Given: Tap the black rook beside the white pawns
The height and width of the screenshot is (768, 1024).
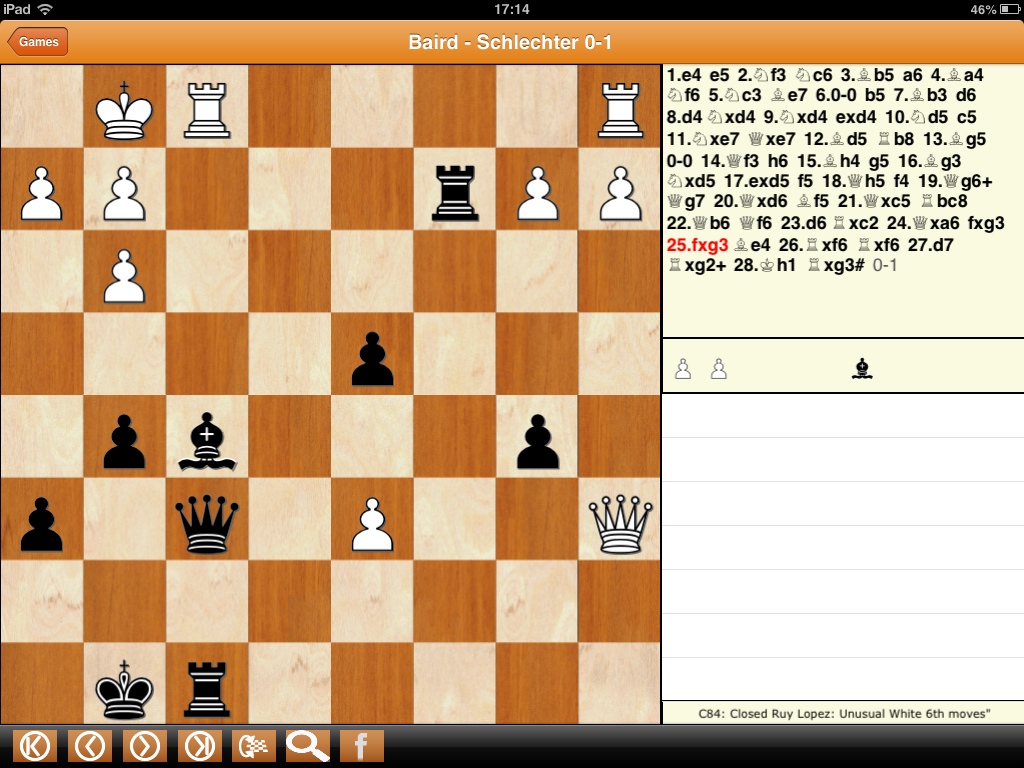Looking at the screenshot, I should (x=454, y=190).
